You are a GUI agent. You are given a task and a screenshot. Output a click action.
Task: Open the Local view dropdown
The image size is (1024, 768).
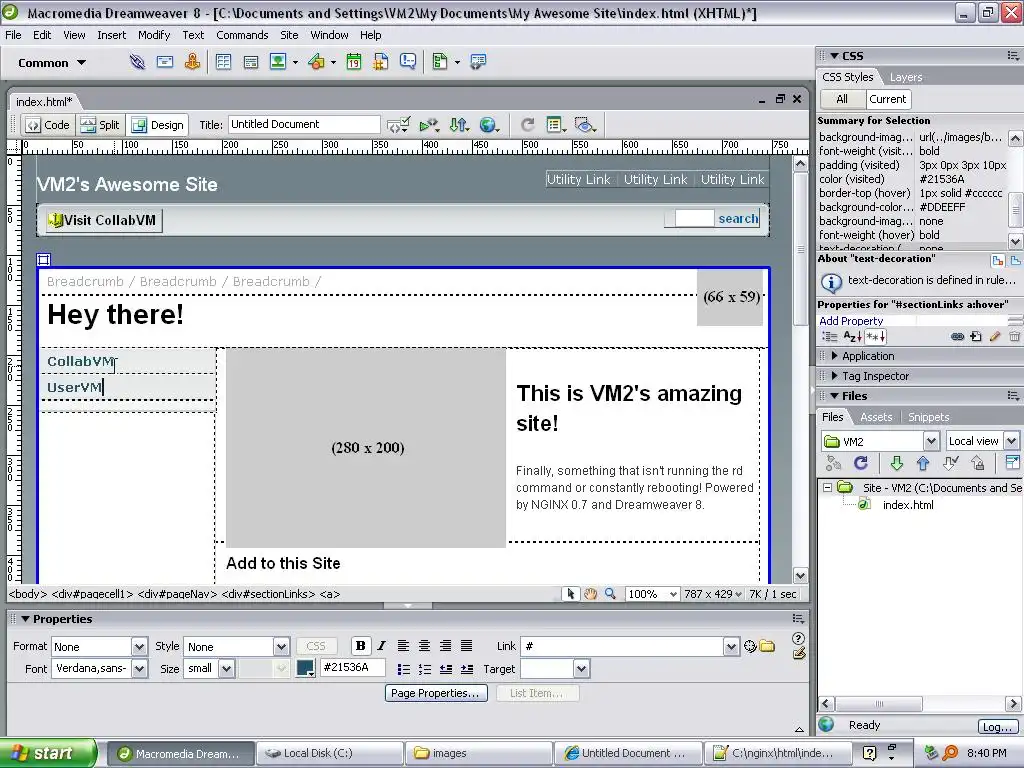coord(1012,441)
